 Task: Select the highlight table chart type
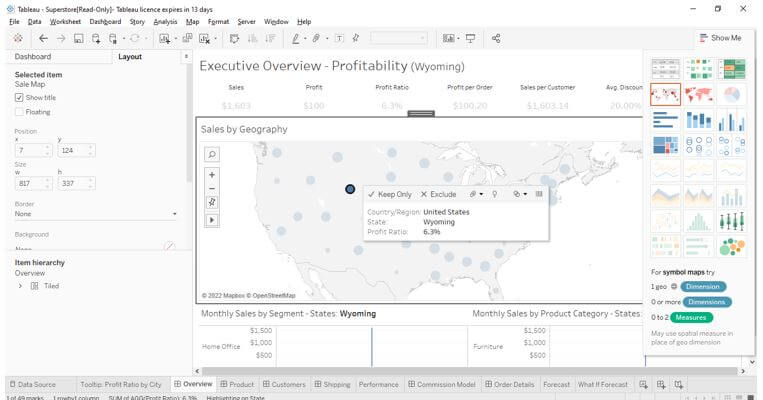[731, 69]
